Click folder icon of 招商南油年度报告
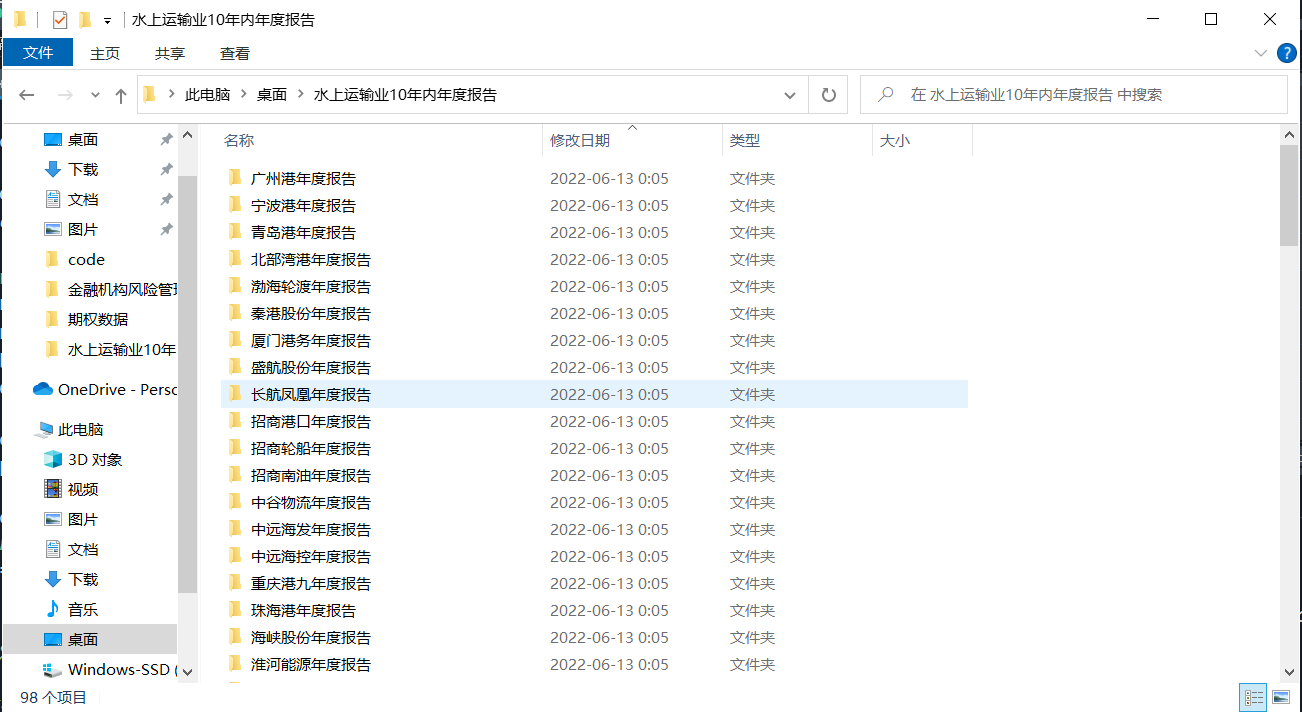Viewport: 1302px width, 712px height. (235, 475)
